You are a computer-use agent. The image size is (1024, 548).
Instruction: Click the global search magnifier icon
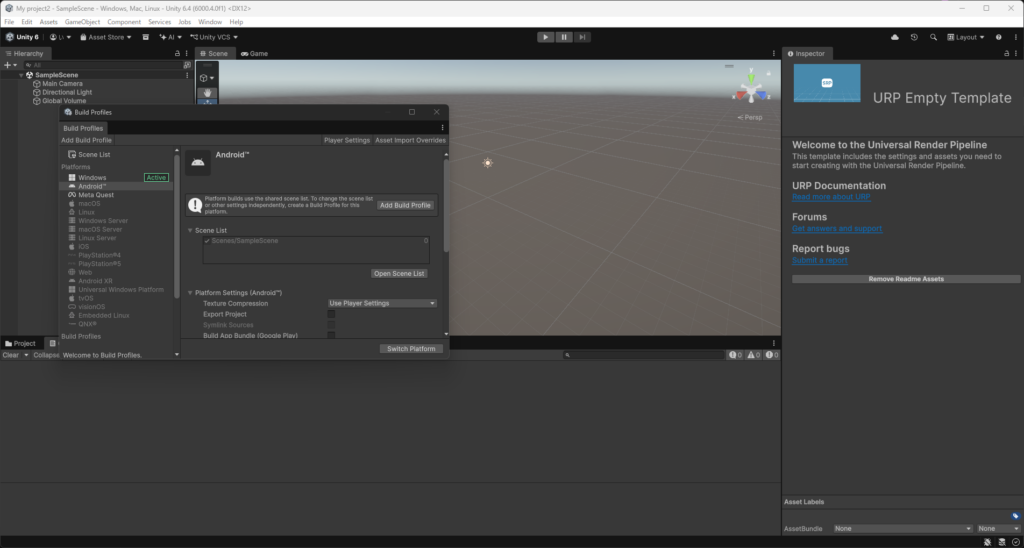tap(933, 37)
